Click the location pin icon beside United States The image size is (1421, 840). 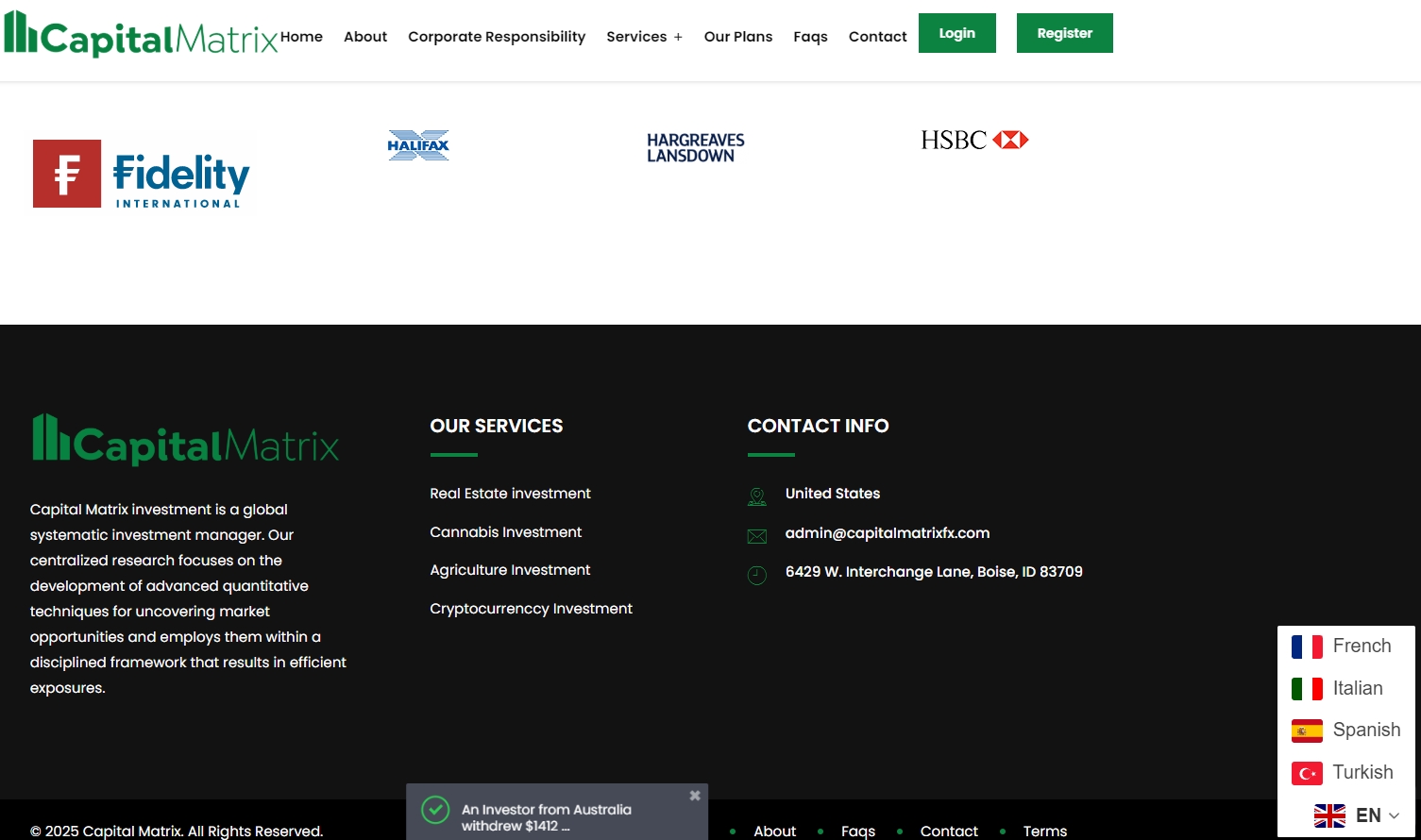(x=757, y=496)
